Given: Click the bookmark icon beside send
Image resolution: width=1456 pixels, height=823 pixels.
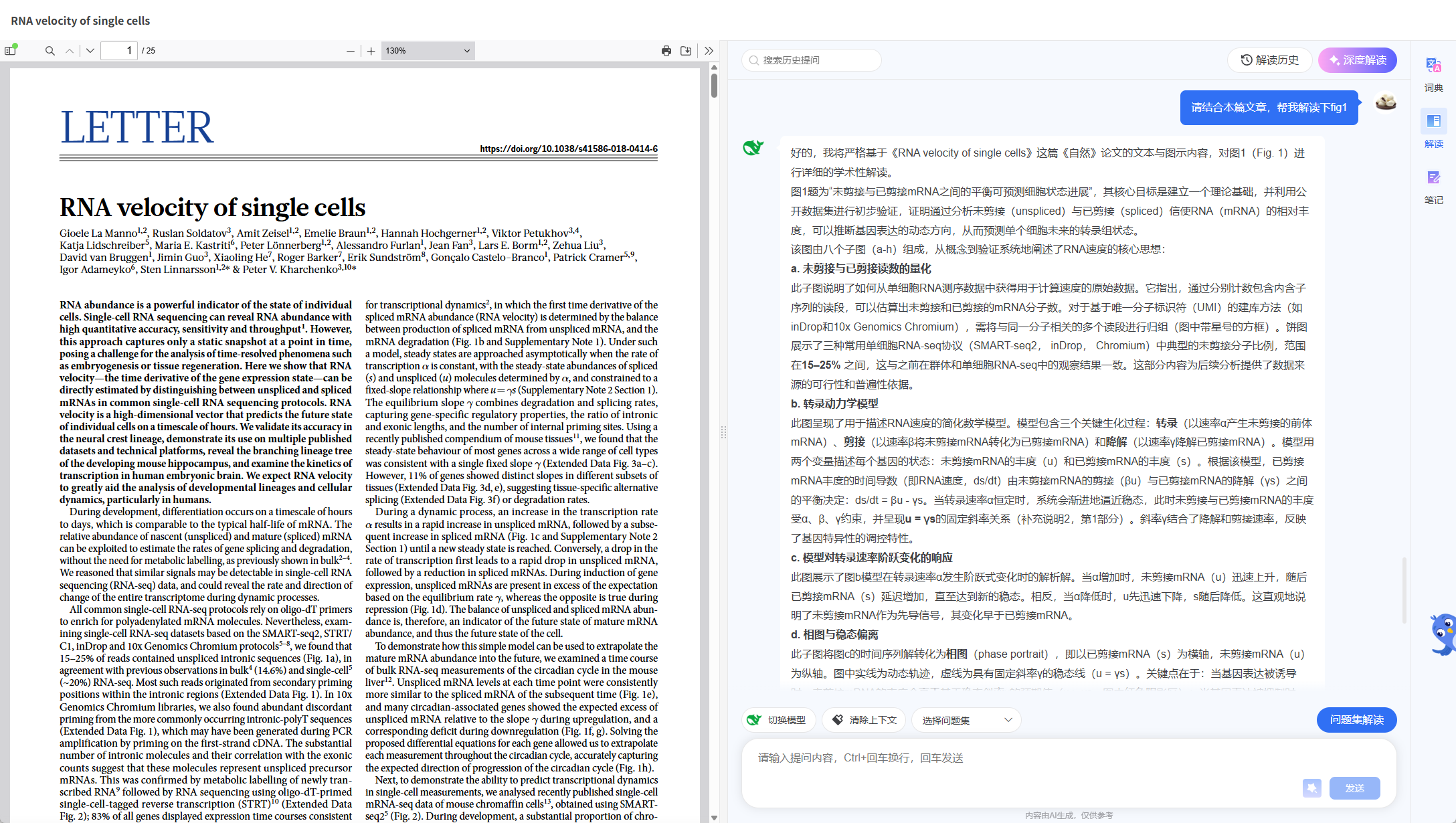Looking at the screenshot, I should click(1312, 788).
